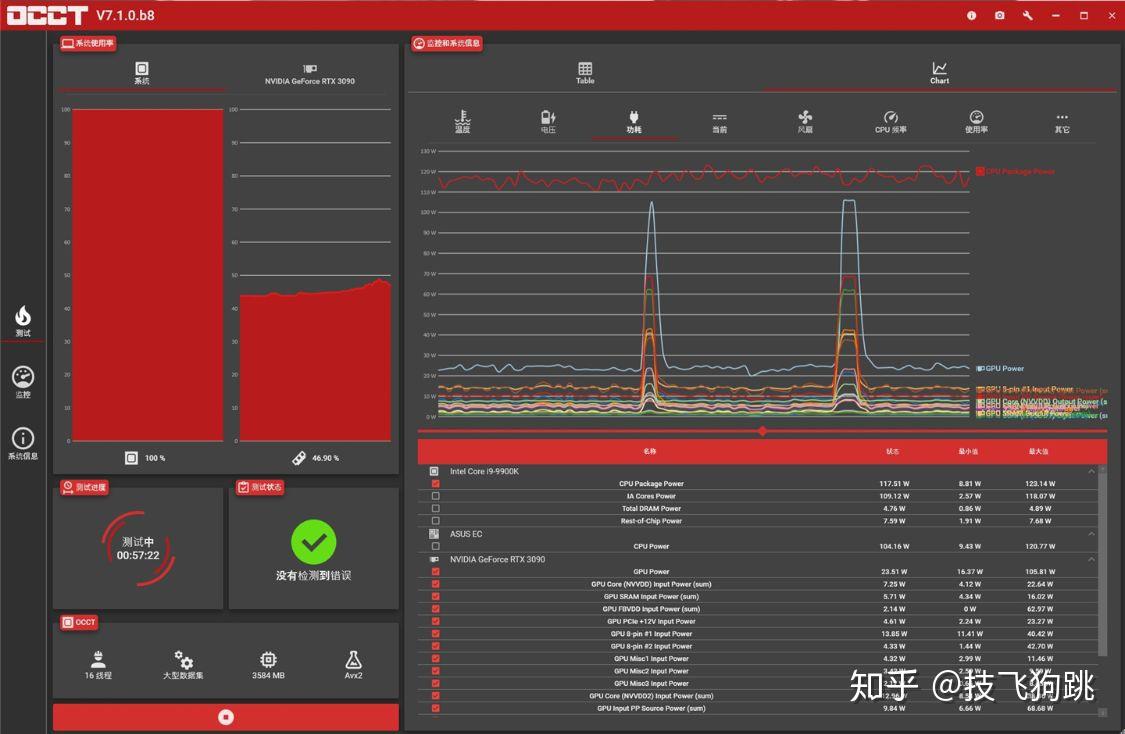Open settings via the wrench icon
The height and width of the screenshot is (734, 1125).
(1027, 16)
